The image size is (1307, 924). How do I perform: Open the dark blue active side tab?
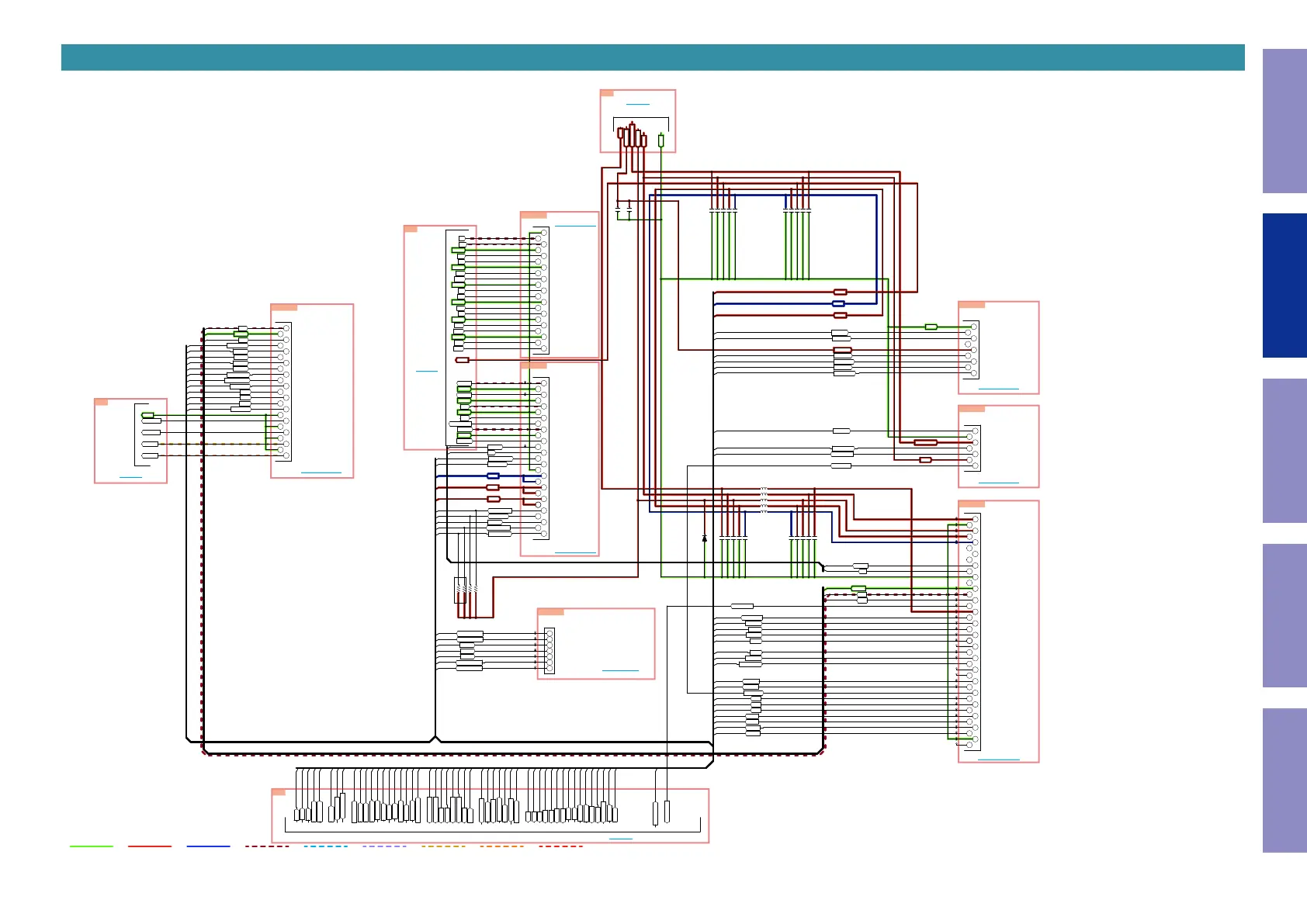[x=1284, y=286]
